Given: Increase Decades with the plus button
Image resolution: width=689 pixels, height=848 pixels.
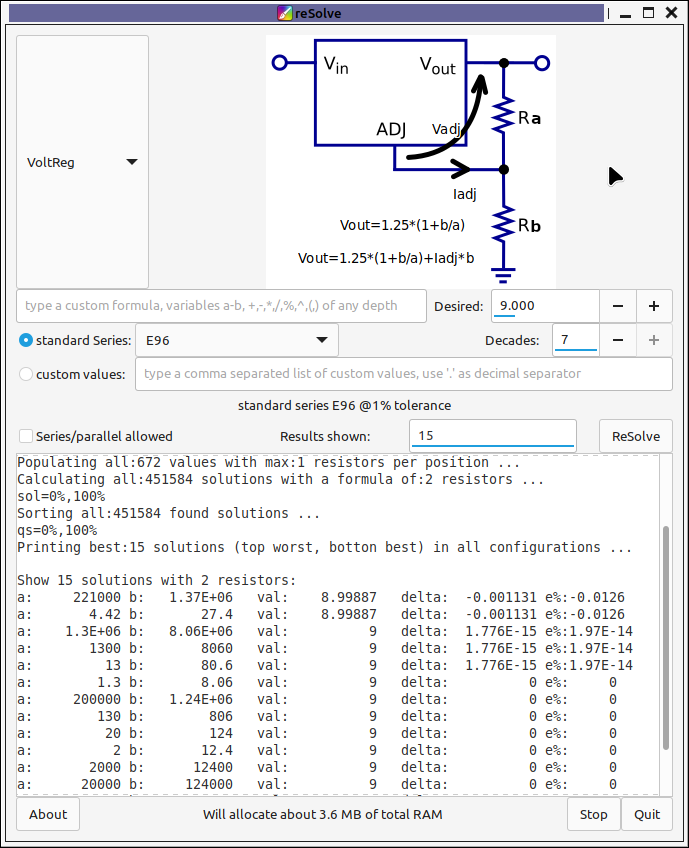Looking at the screenshot, I should (654, 340).
